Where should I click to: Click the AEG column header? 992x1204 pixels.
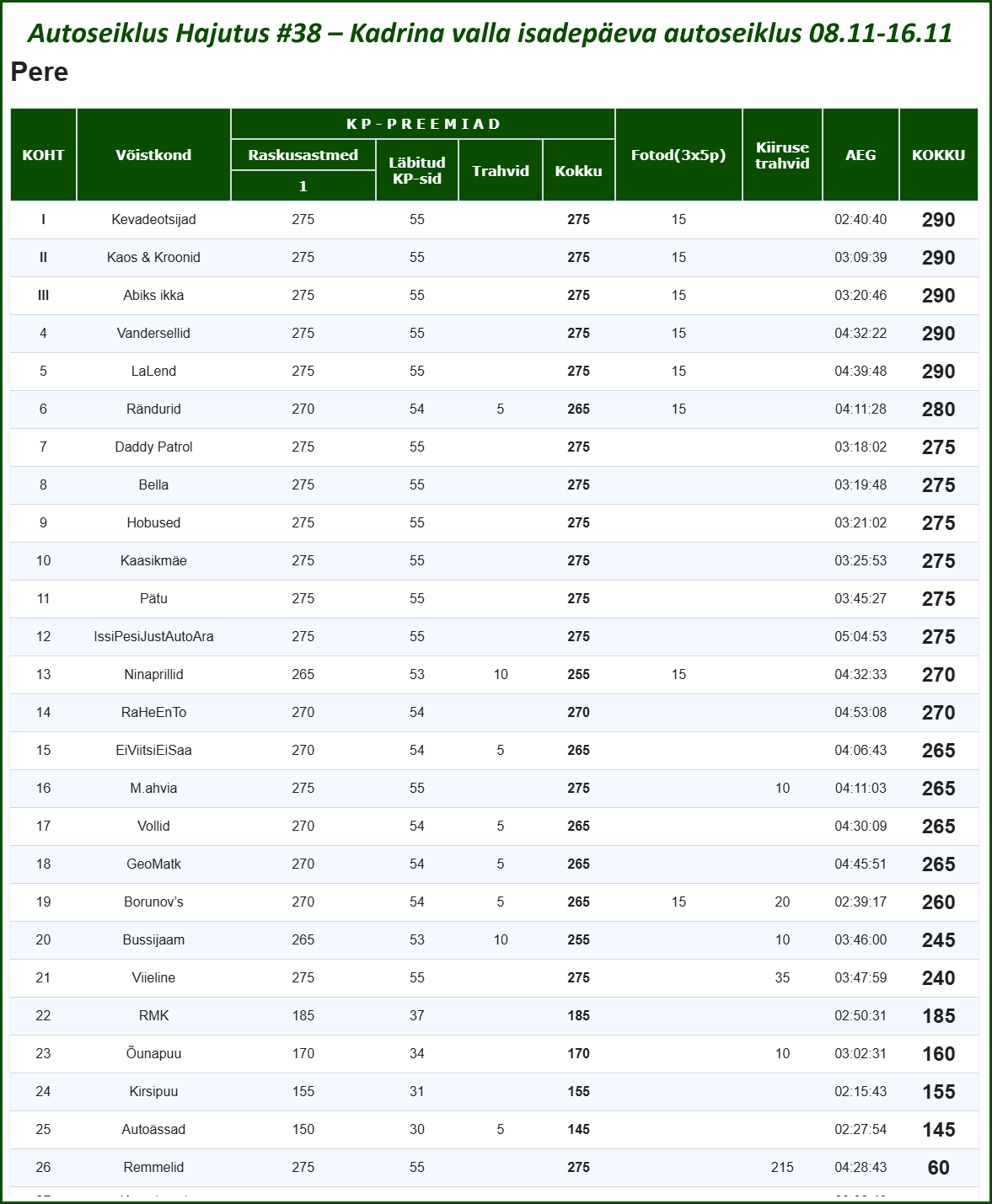coord(861,155)
